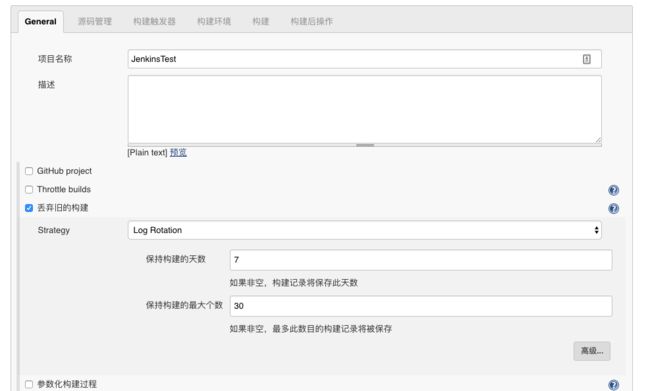Click the icon inside project name field
This screenshot has height=391, width=650.
click(587, 59)
